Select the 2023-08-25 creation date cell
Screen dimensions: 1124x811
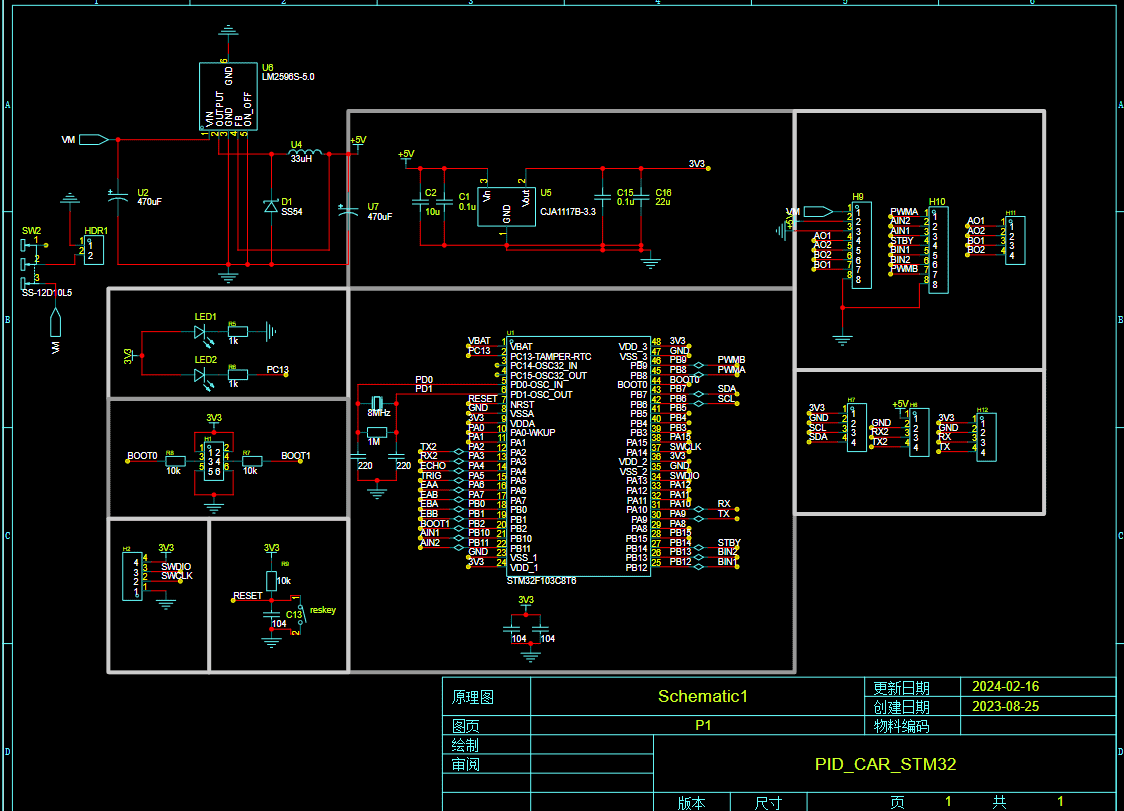tap(1005, 706)
